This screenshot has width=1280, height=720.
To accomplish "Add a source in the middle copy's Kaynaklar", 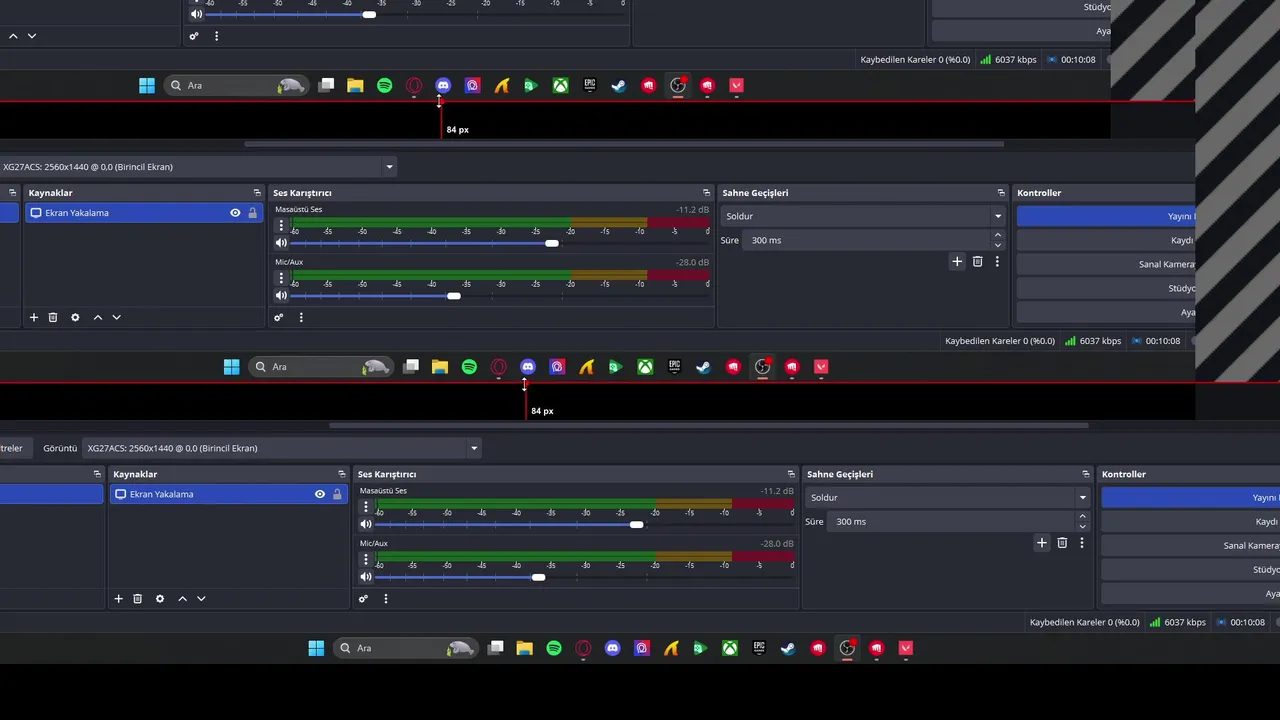I will pyautogui.click(x=34, y=317).
